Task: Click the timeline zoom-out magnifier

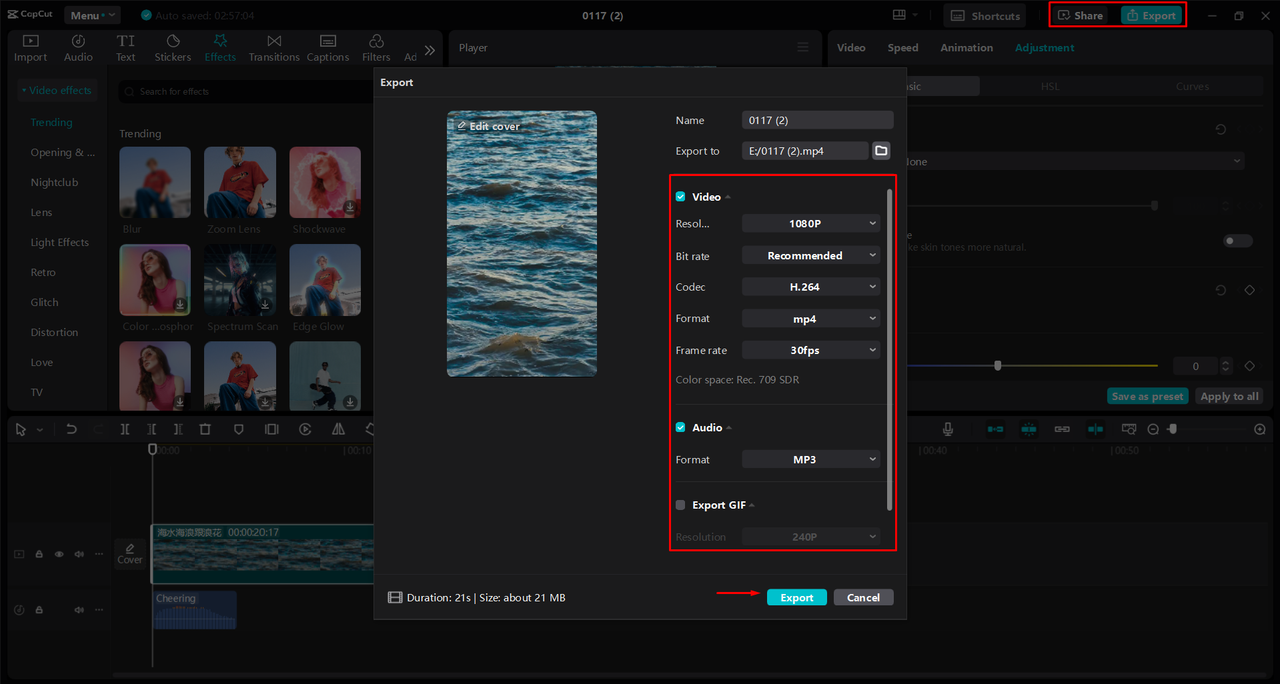Action: [x=1153, y=429]
